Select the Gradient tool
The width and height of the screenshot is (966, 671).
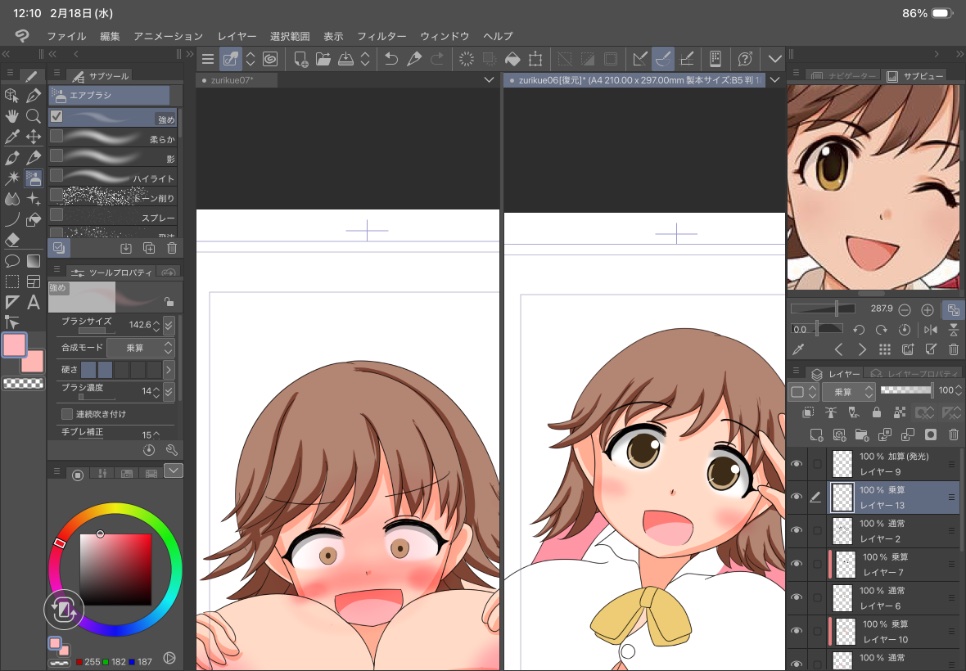tap(33, 261)
